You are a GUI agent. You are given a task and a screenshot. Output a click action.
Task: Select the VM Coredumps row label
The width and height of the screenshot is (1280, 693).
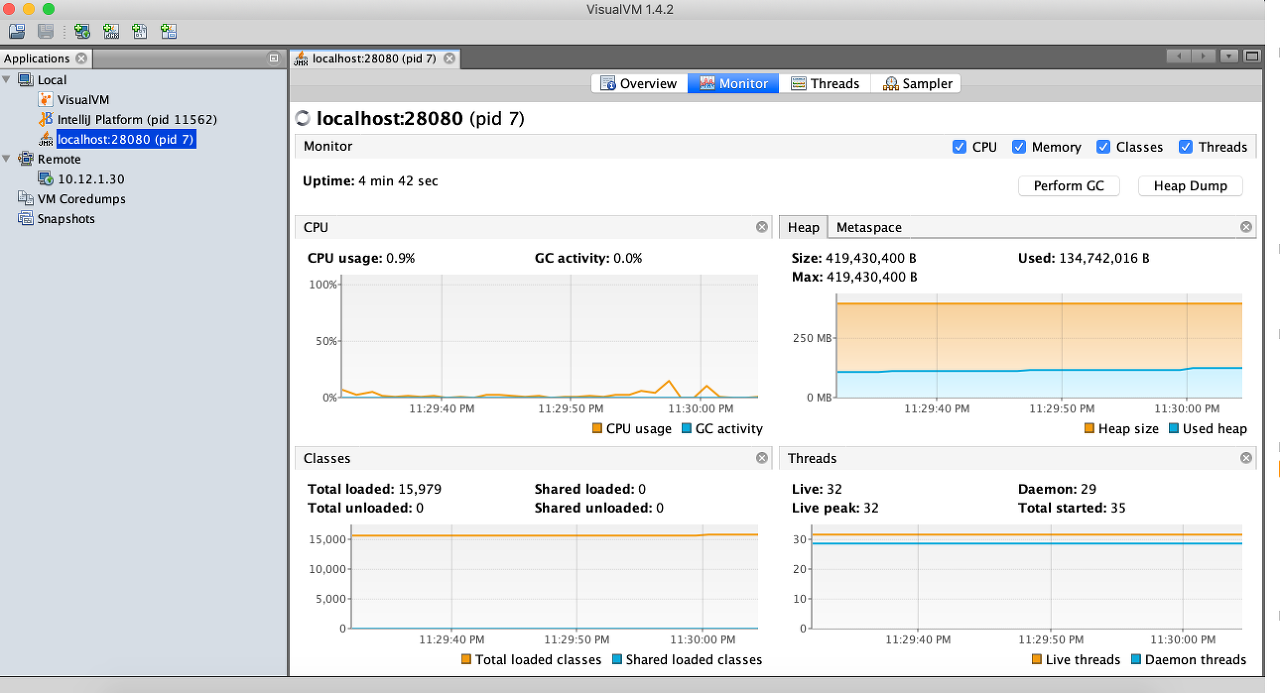click(81, 199)
